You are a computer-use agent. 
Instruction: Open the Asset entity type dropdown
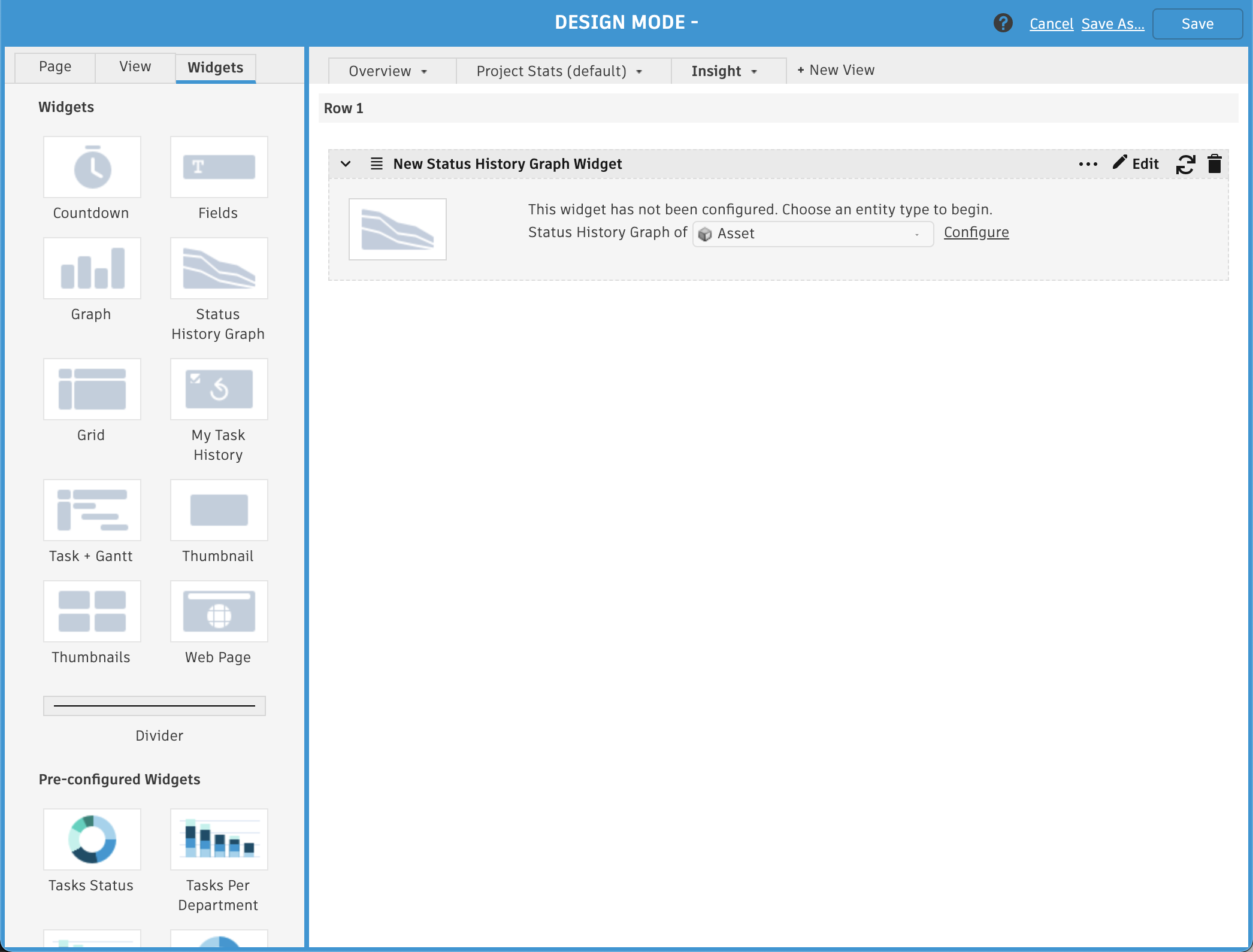pyautogui.click(x=813, y=234)
